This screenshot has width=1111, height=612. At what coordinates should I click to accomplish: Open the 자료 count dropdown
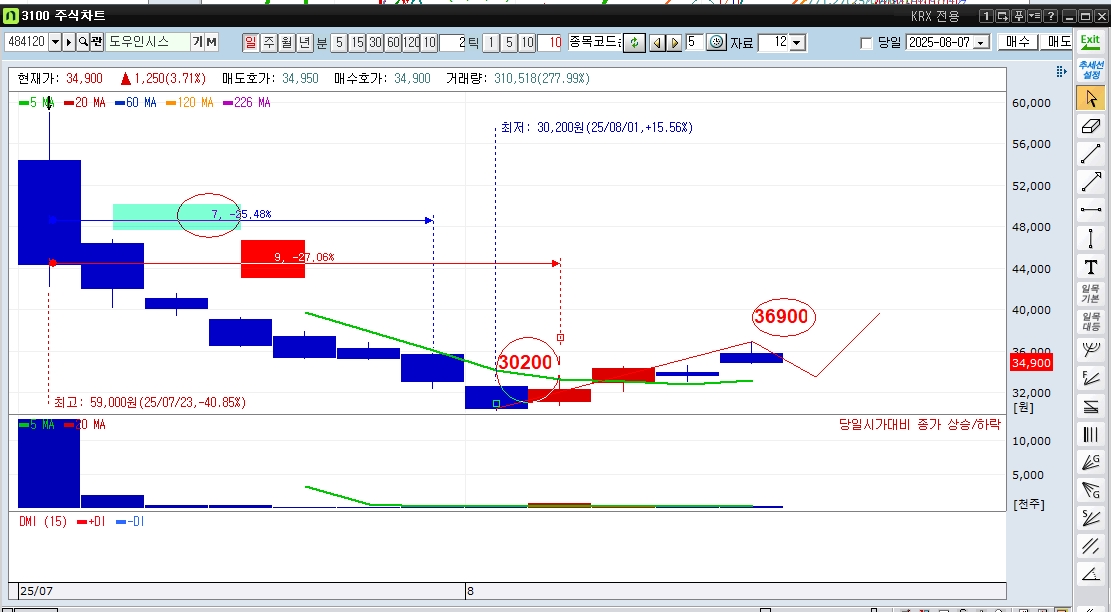[796, 42]
